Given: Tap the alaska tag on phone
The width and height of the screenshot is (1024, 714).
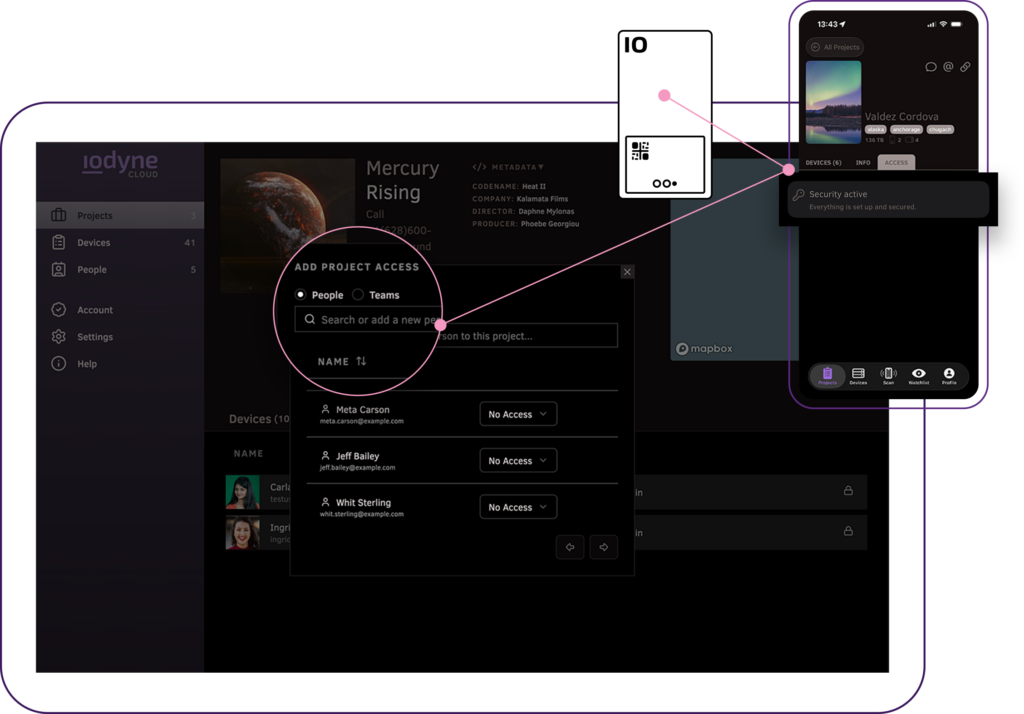Looking at the screenshot, I should pyautogui.click(x=875, y=129).
